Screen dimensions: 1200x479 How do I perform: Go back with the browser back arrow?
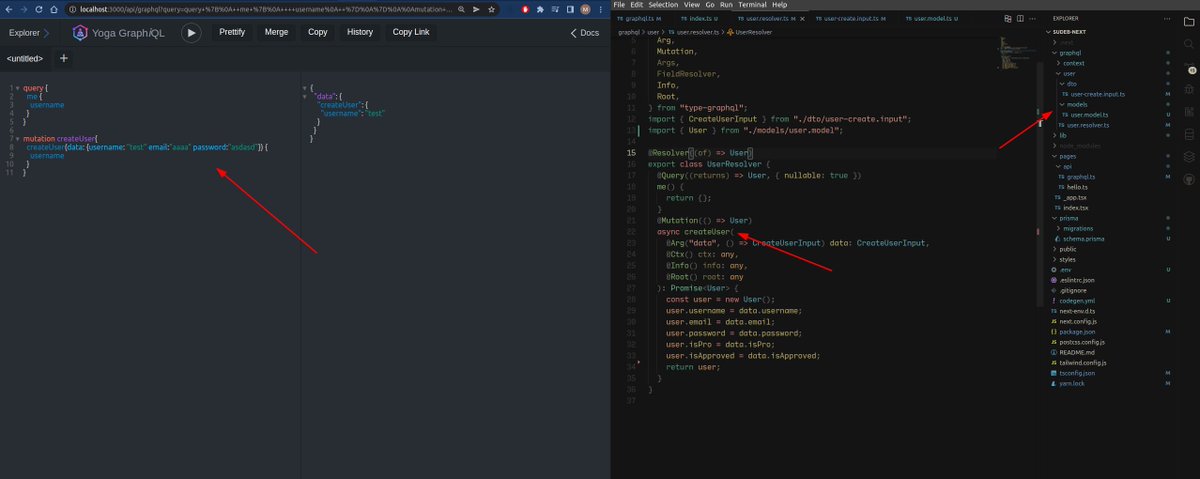(9, 8)
